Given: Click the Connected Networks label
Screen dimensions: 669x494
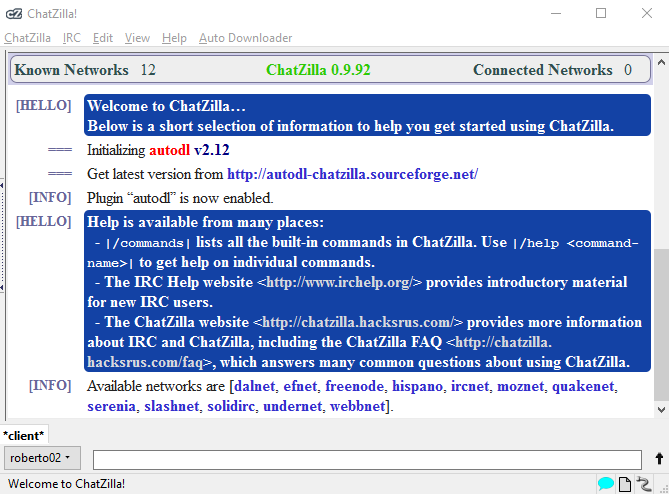Looking at the screenshot, I should pos(543,70).
